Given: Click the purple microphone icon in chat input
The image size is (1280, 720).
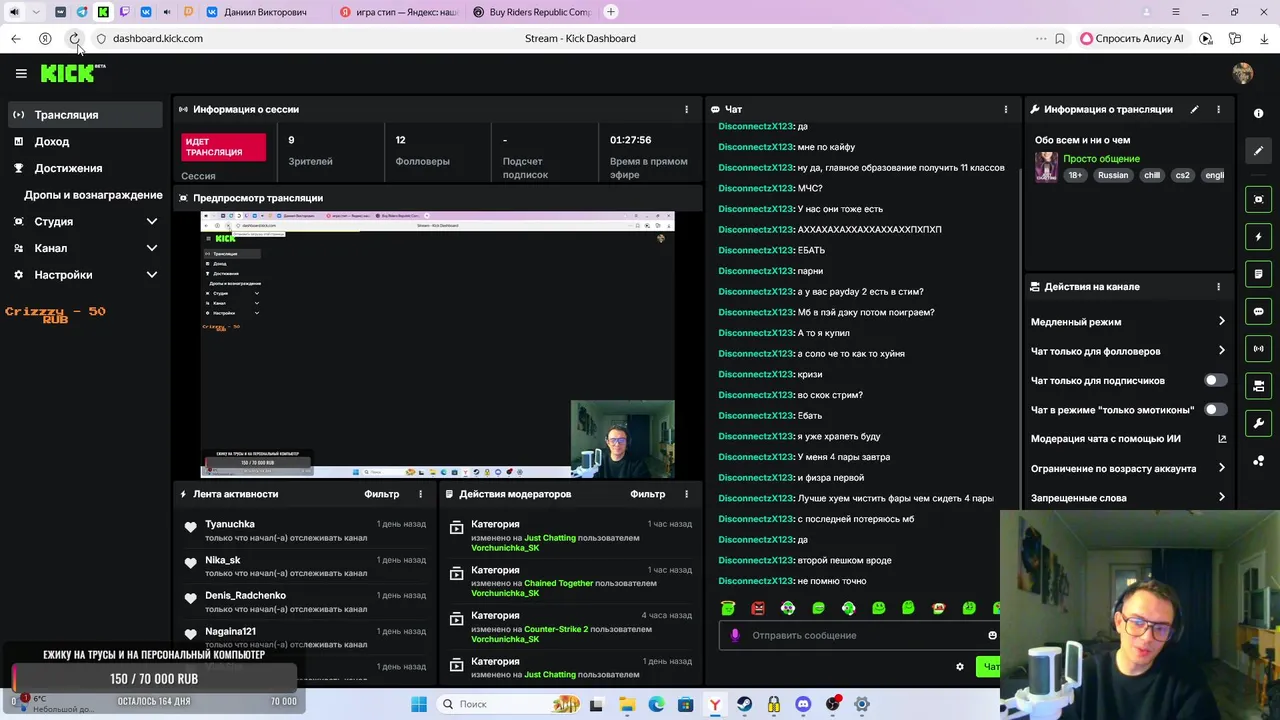Looking at the screenshot, I should pyautogui.click(x=735, y=635).
